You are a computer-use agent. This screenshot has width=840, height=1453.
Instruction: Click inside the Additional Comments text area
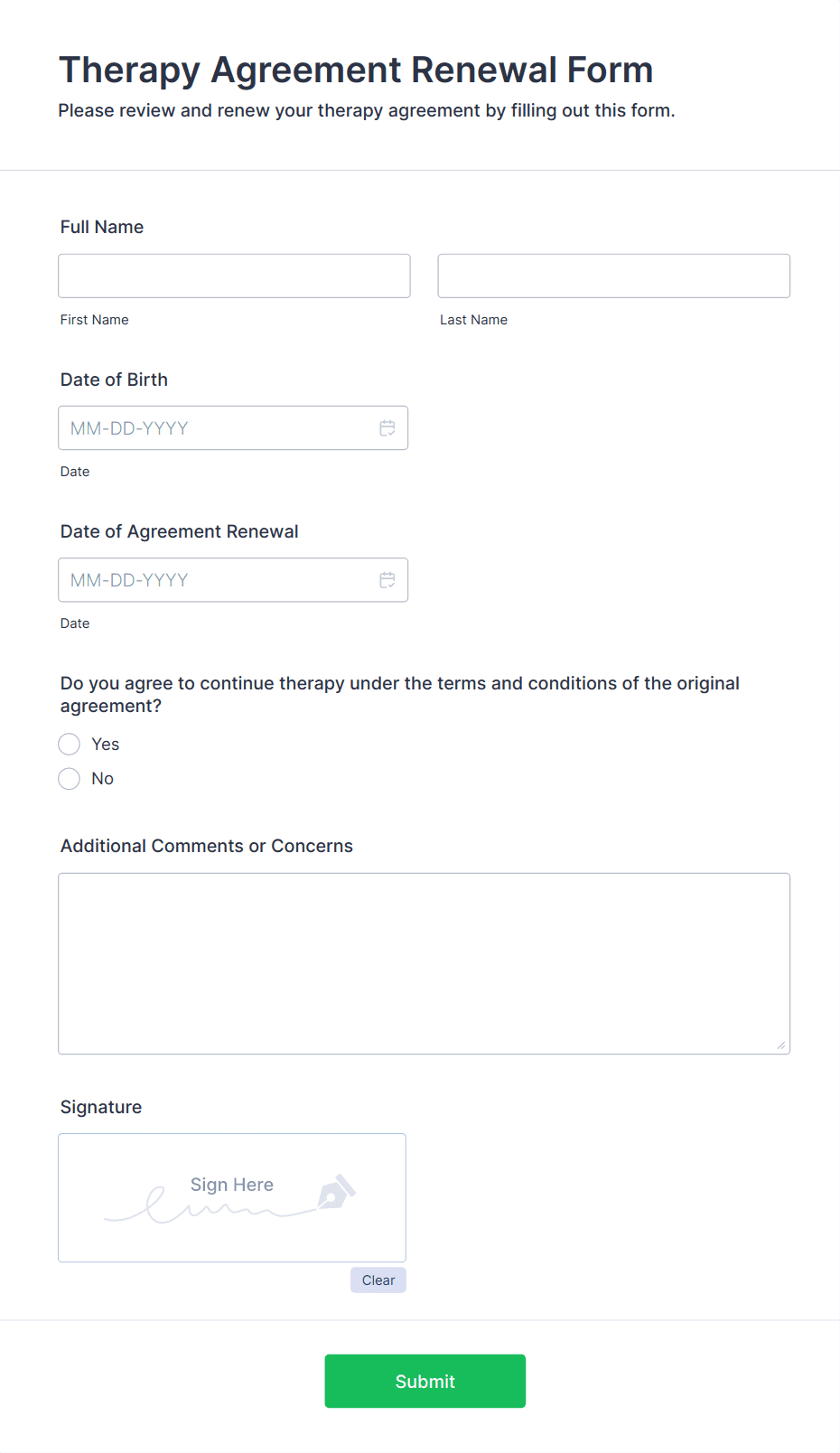pos(424,963)
